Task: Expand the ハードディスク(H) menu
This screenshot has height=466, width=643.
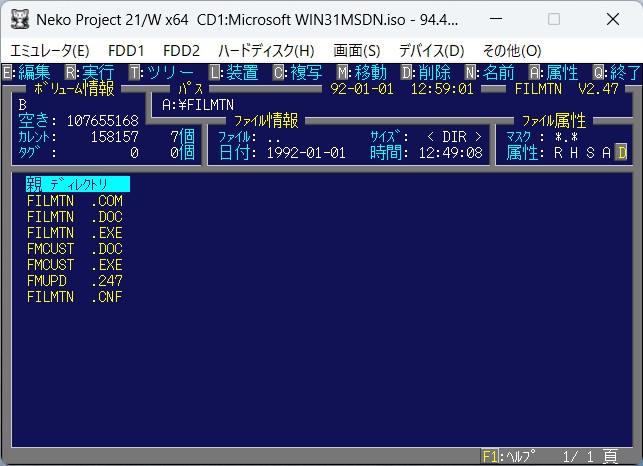Action: [x=265, y=50]
